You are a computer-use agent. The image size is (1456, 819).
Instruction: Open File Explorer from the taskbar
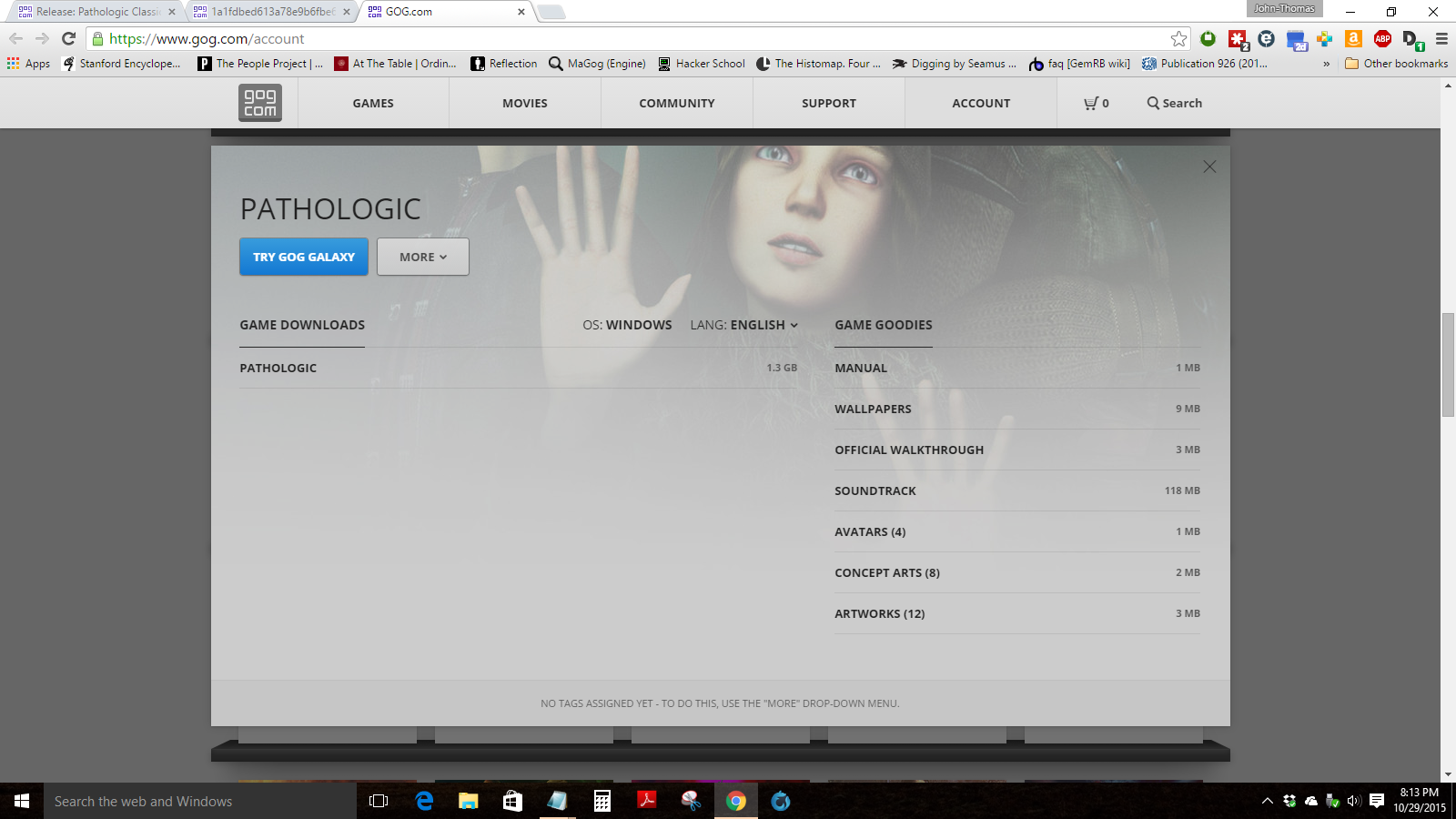click(x=468, y=801)
